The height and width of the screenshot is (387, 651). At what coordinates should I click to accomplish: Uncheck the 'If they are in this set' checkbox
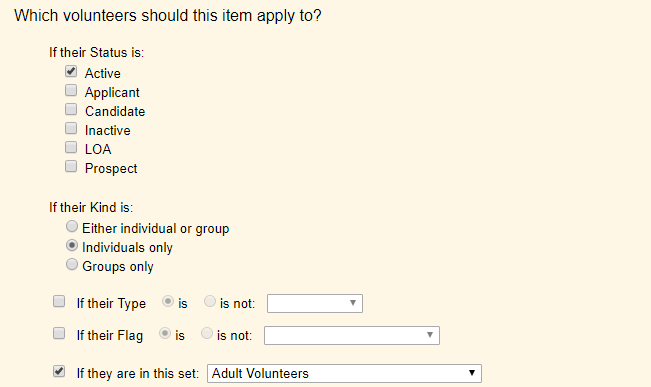(x=59, y=371)
